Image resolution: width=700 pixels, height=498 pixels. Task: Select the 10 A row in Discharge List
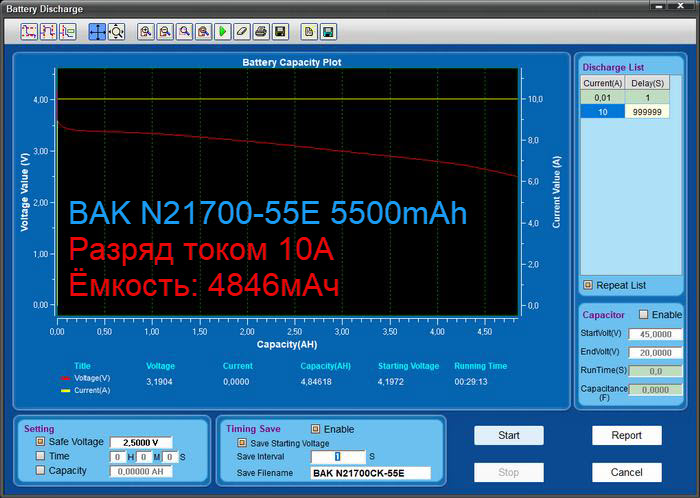point(603,112)
